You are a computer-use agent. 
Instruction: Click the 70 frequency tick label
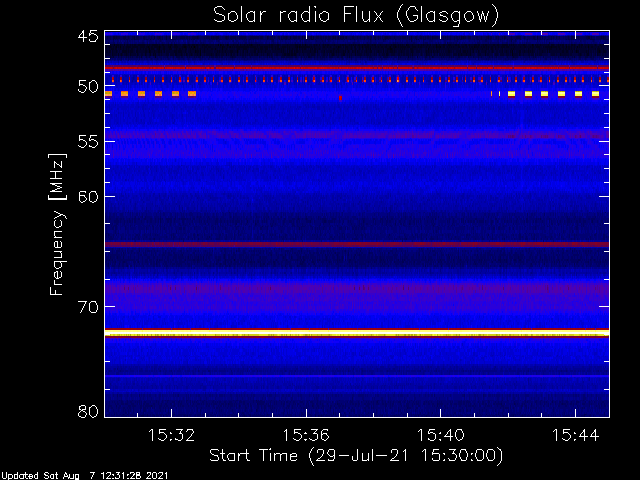tap(88, 307)
